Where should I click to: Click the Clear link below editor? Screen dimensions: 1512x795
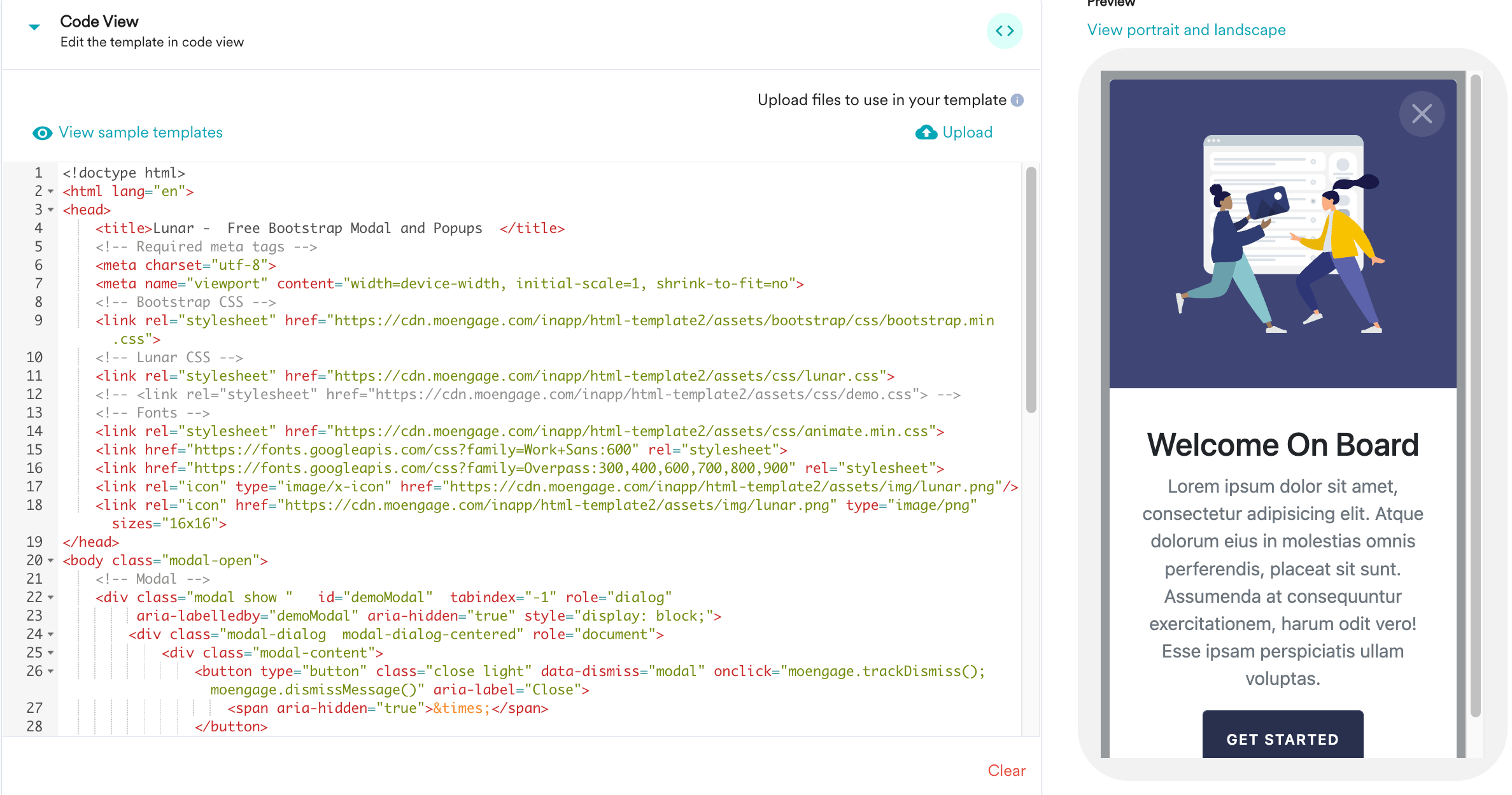(x=1007, y=770)
